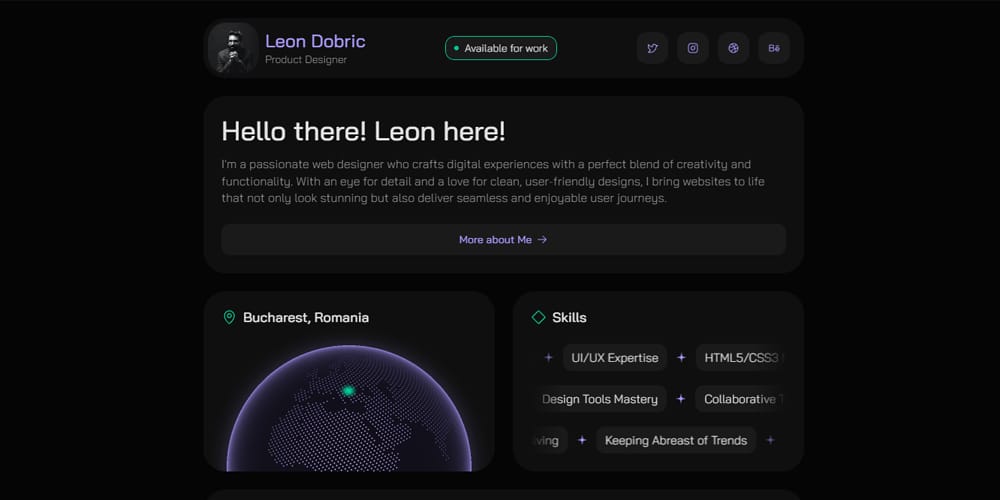The height and width of the screenshot is (500, 1000).
Task: Open the Twitter profile icon
Action: click(x=653, y=48)
